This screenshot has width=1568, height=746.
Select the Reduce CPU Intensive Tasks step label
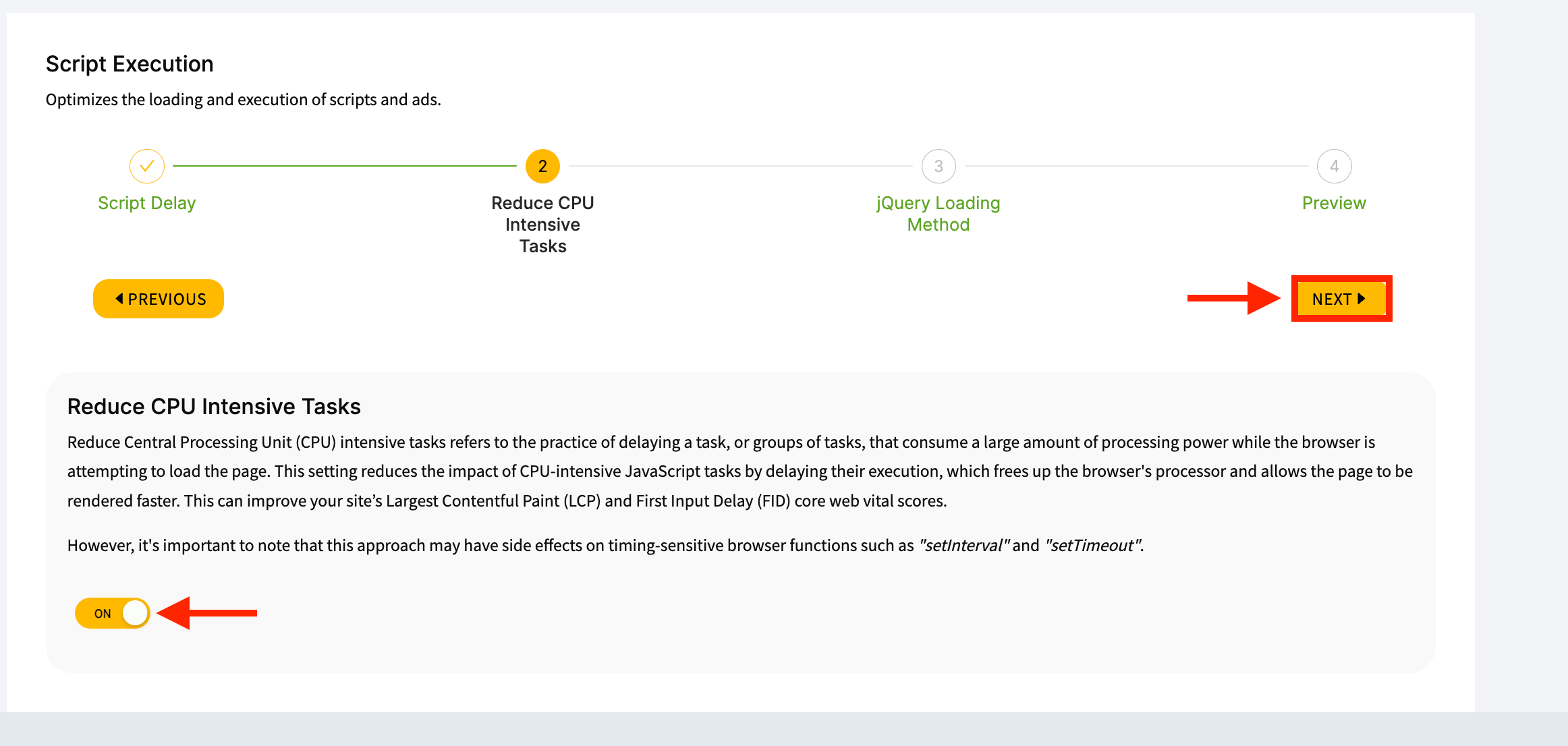[x=542, y=225]
